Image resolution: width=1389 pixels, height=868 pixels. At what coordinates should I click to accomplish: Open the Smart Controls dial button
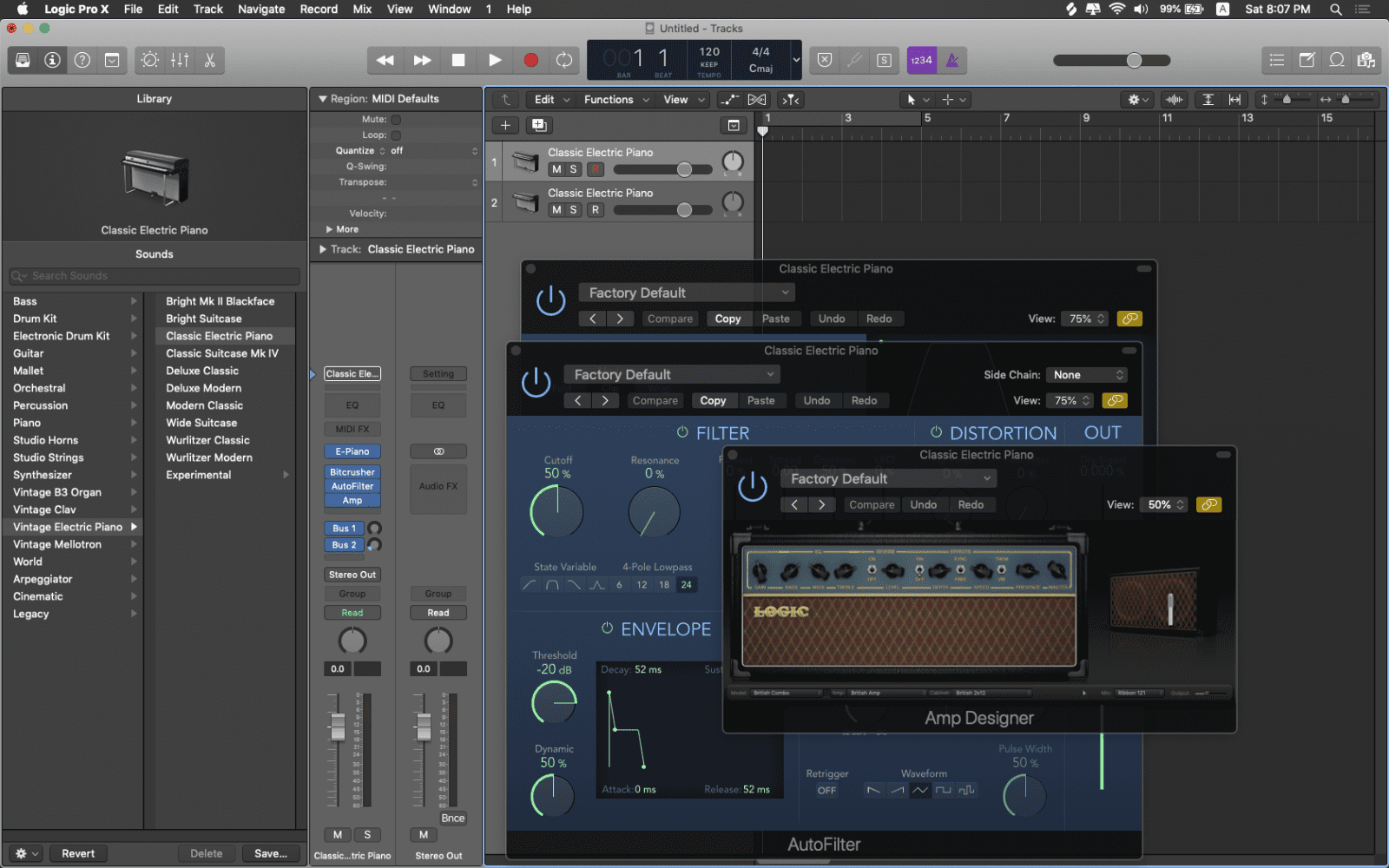[x=150, y=60]
